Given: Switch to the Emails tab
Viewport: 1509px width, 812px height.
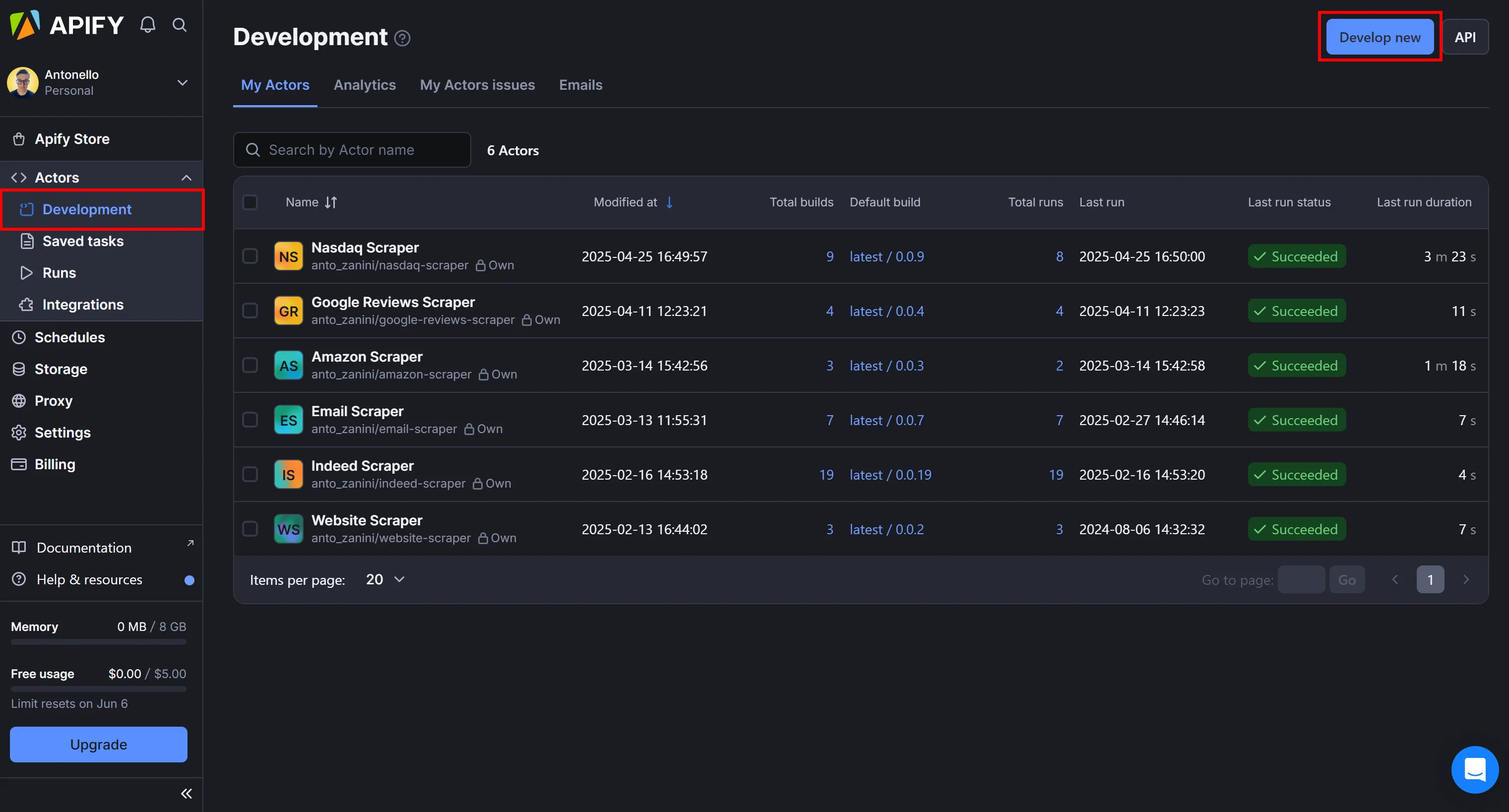Looking at the screenshot, I should 580,85.
